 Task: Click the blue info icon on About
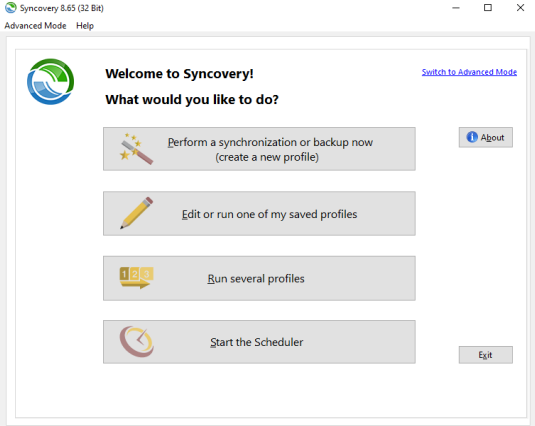click(x=472, y=137)
